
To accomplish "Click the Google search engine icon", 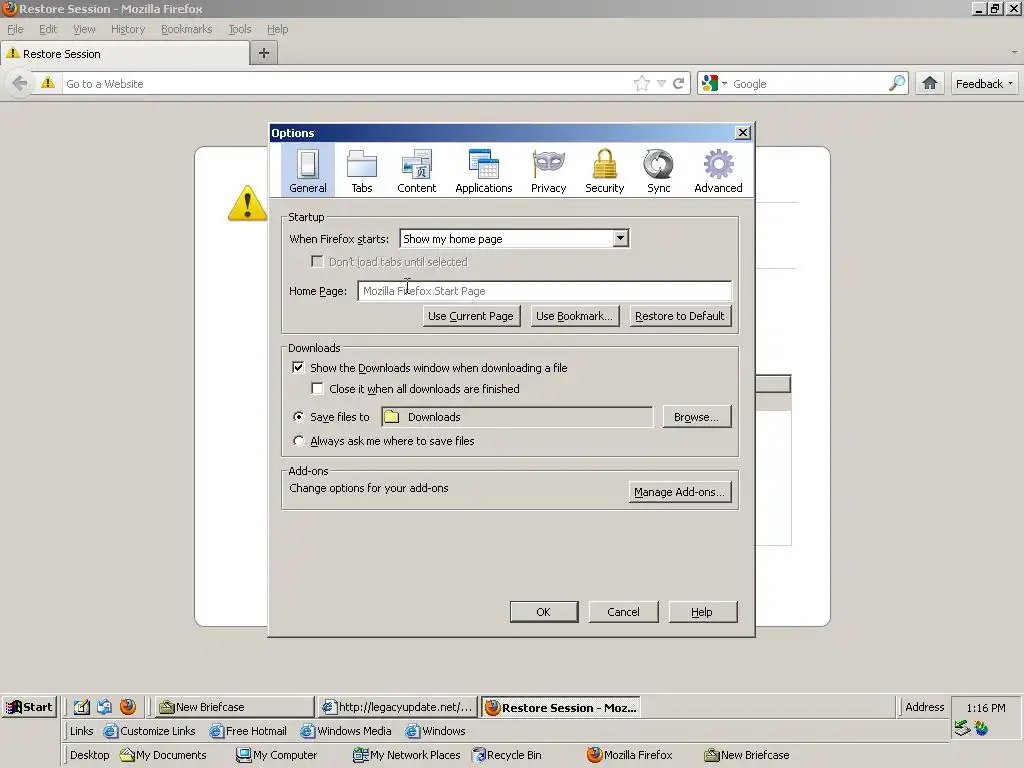I will click(x=709, y=84).
